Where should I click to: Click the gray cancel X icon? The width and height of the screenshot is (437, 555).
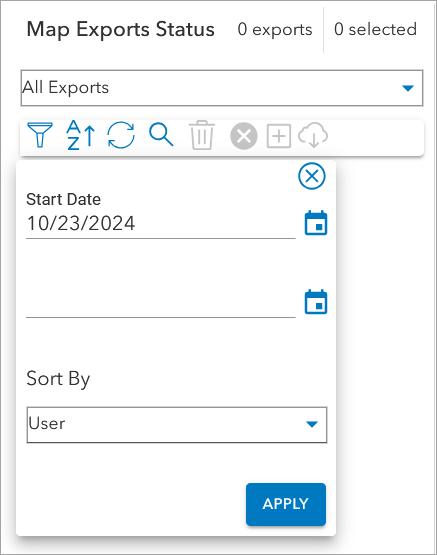[x=243, y=136]
